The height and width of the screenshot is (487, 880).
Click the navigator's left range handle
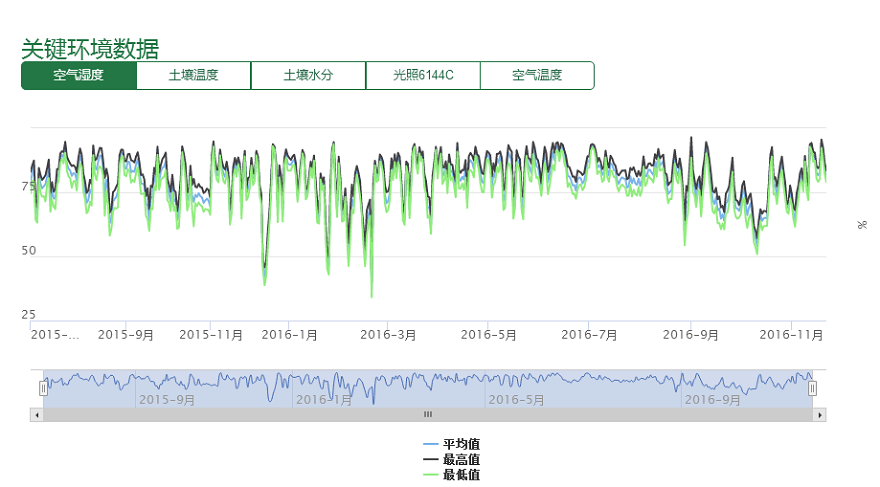43,388
